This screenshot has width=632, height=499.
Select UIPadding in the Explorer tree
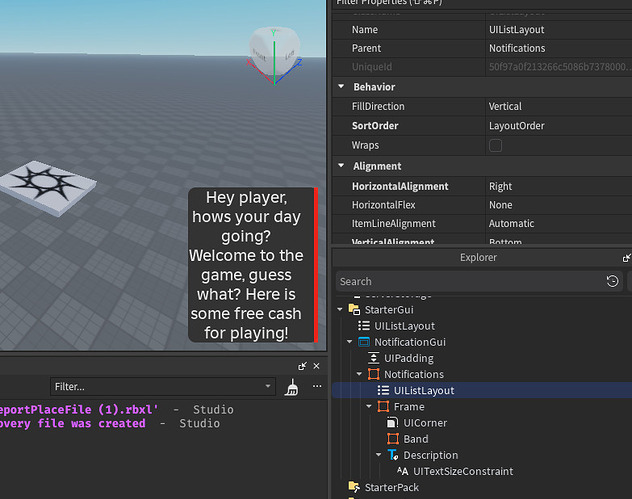click(409, 358)
